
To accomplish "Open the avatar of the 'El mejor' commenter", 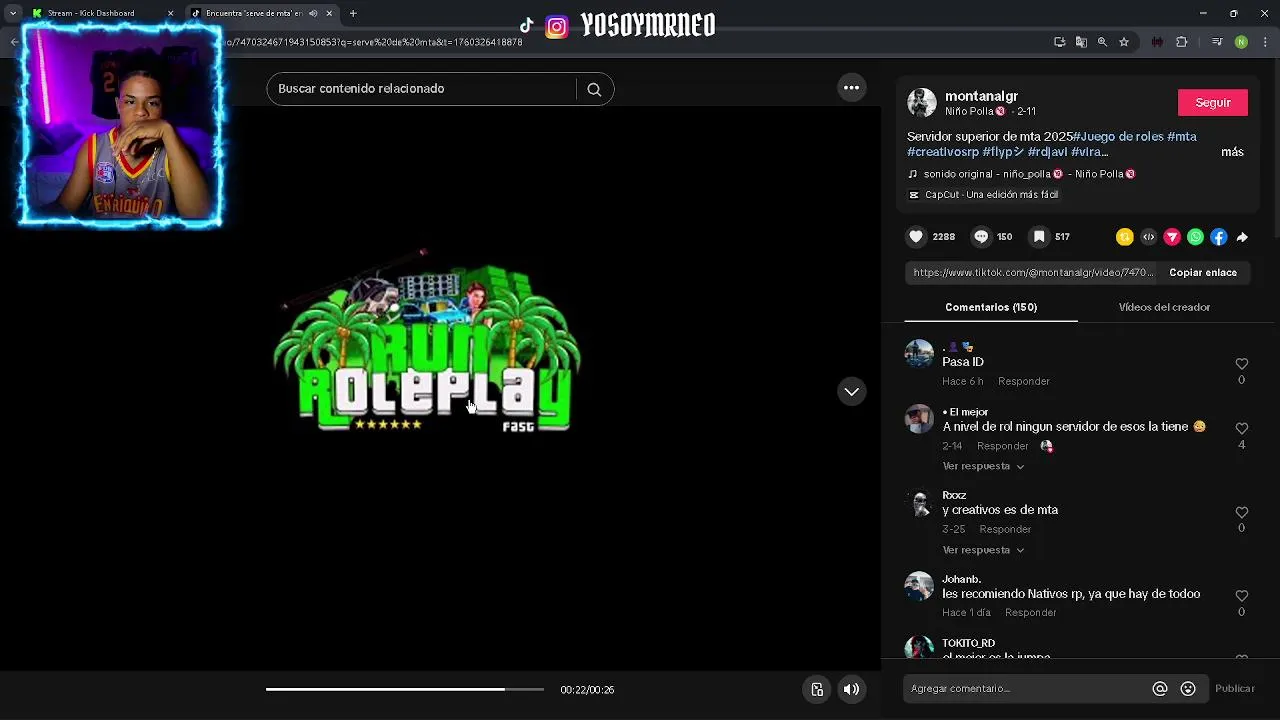I will pos(919,418).
